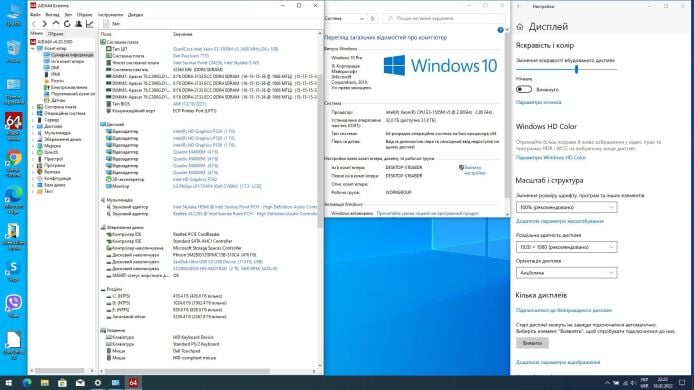This screenshot has height=390, width=694.
Task: Expand the Мультимедіа tree node
Action: coord(33,133)
